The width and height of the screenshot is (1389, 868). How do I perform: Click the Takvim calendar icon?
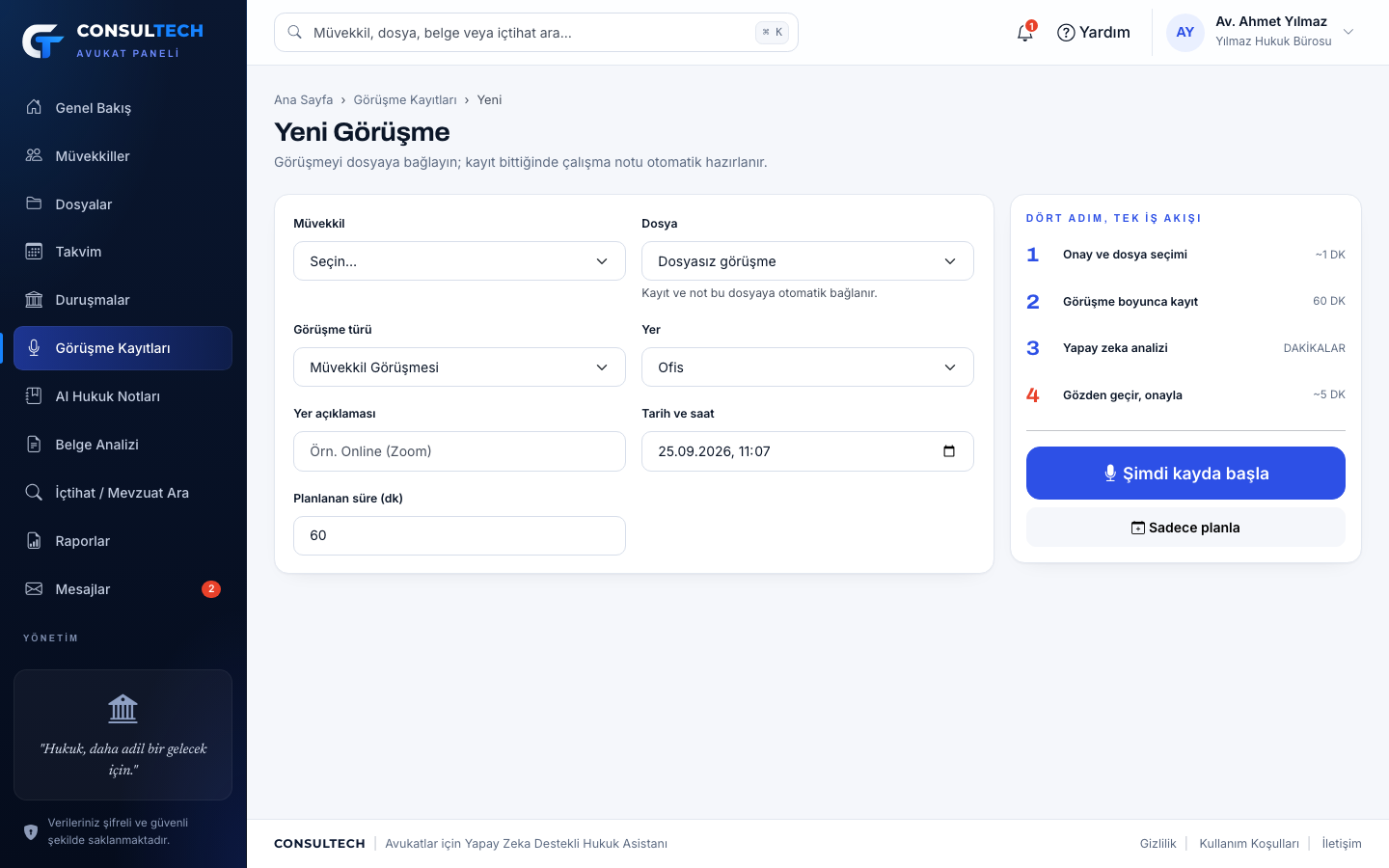pos(34,252)
